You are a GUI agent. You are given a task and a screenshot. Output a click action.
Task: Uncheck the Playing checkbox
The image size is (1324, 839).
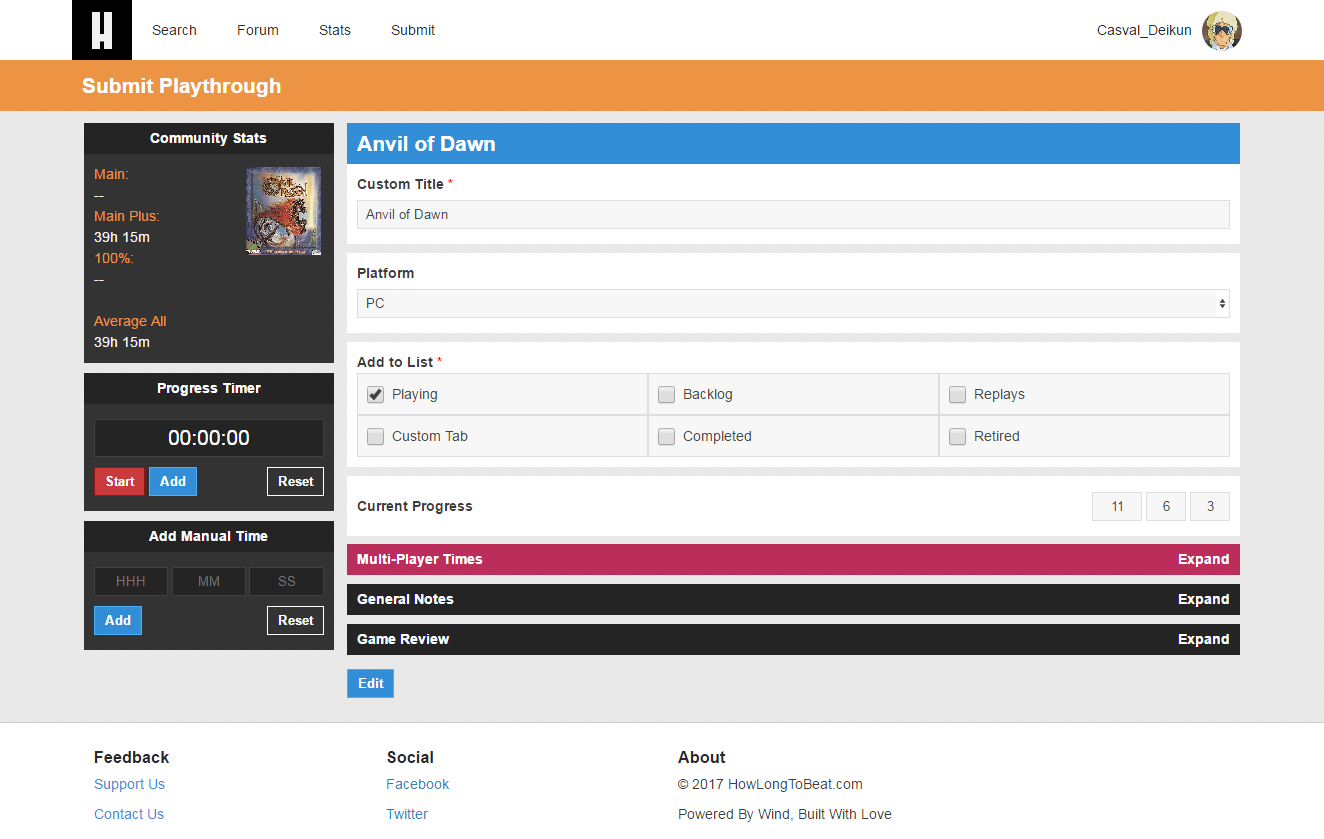(x=375, y=394)
